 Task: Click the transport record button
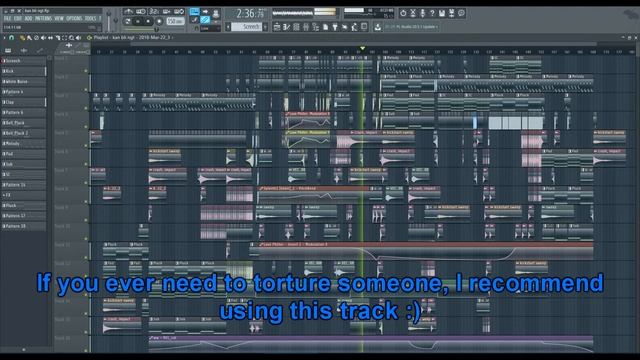(x=159, y=21)
